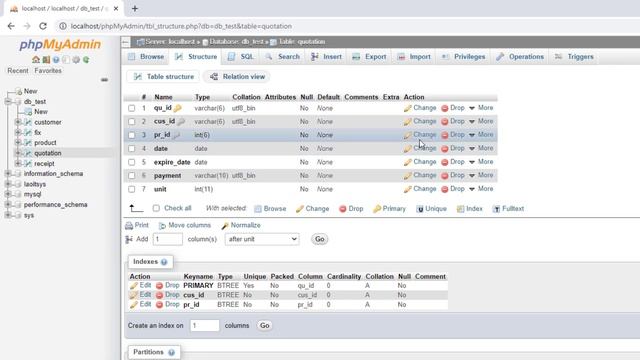Click Move columns icon
640x360 pixels.
[x=162, y=225]
